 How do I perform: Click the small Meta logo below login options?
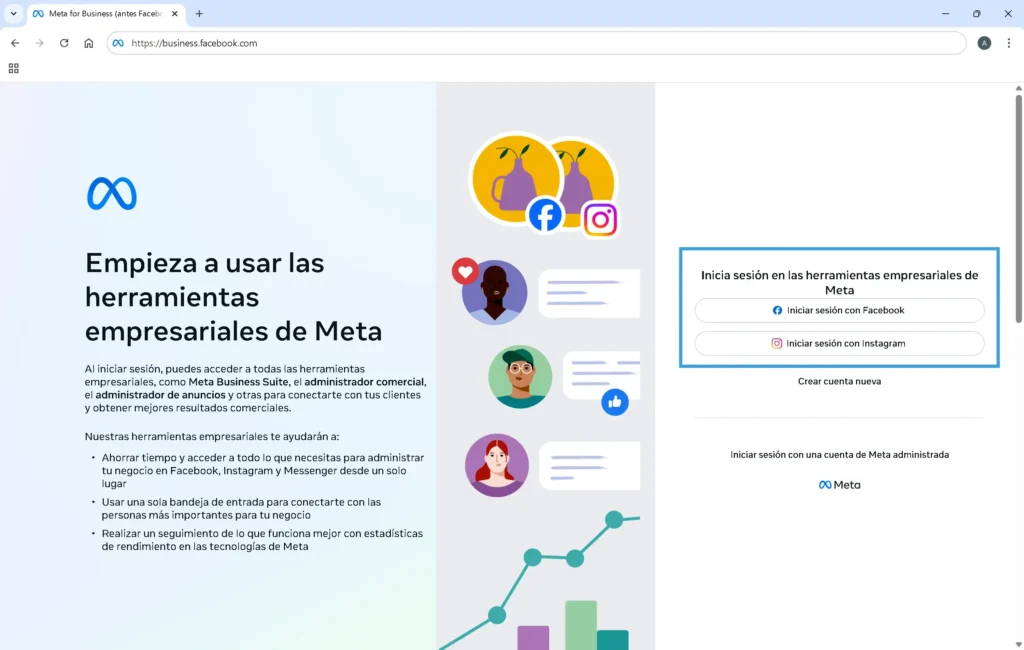click(839, 485)
